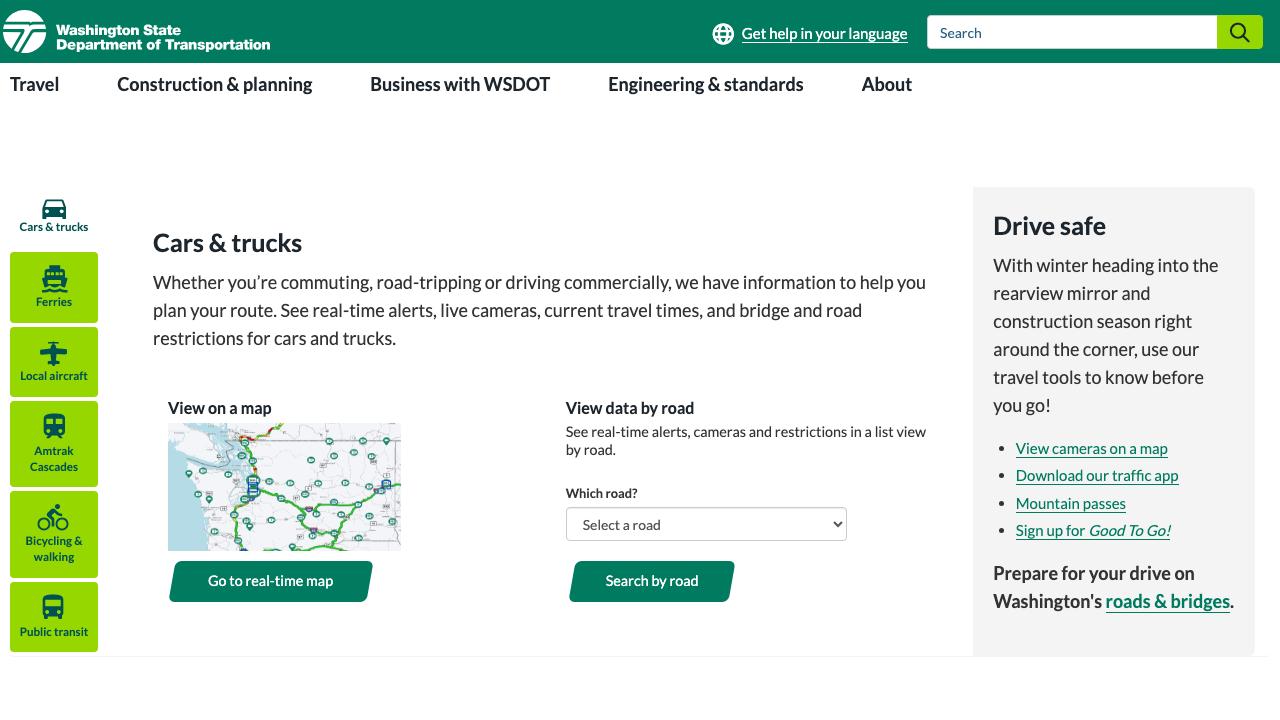Viewport: 1280px width, 720px height.
Task: Click the globe language icon
Action: (x=723, y=34)
